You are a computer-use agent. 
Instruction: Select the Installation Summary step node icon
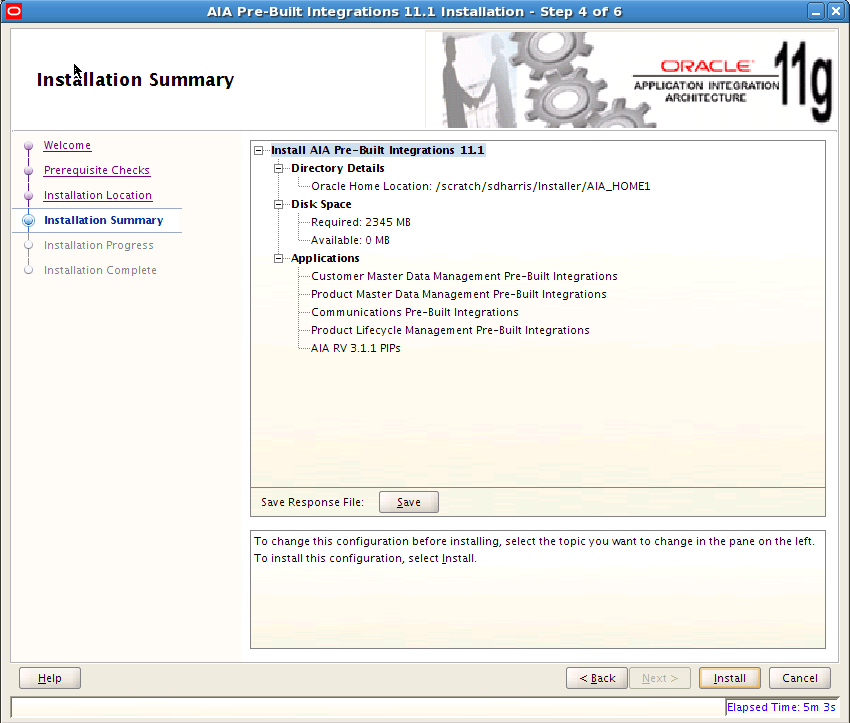coord(27,220)
